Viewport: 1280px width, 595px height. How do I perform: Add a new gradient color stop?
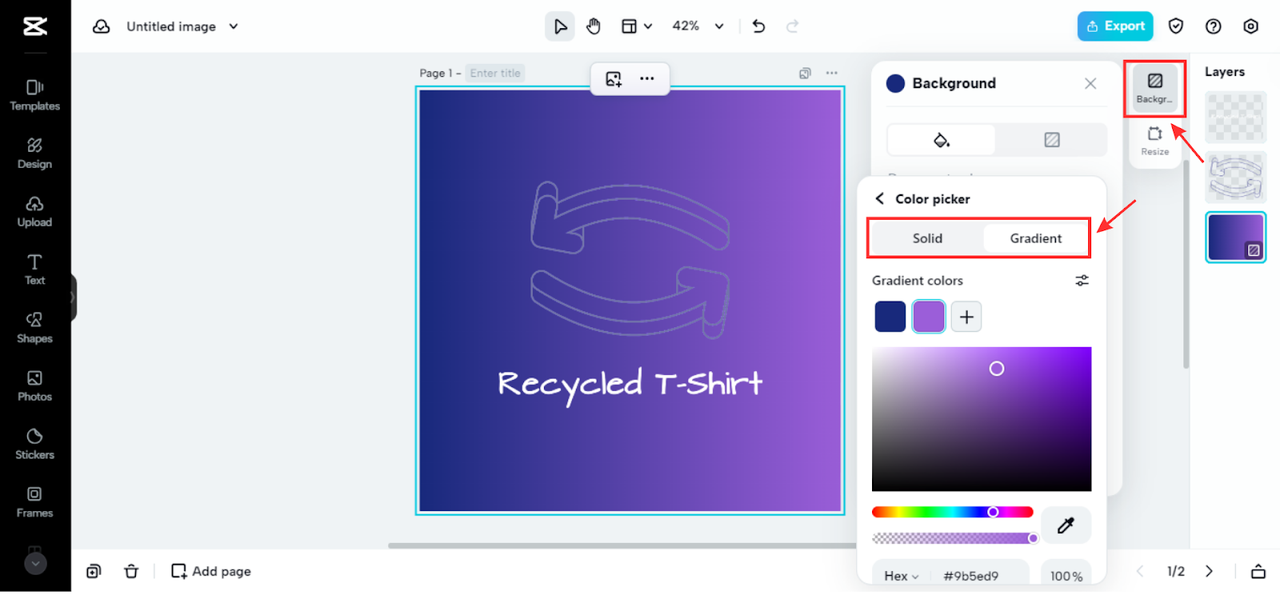click(x=966, y=317)
